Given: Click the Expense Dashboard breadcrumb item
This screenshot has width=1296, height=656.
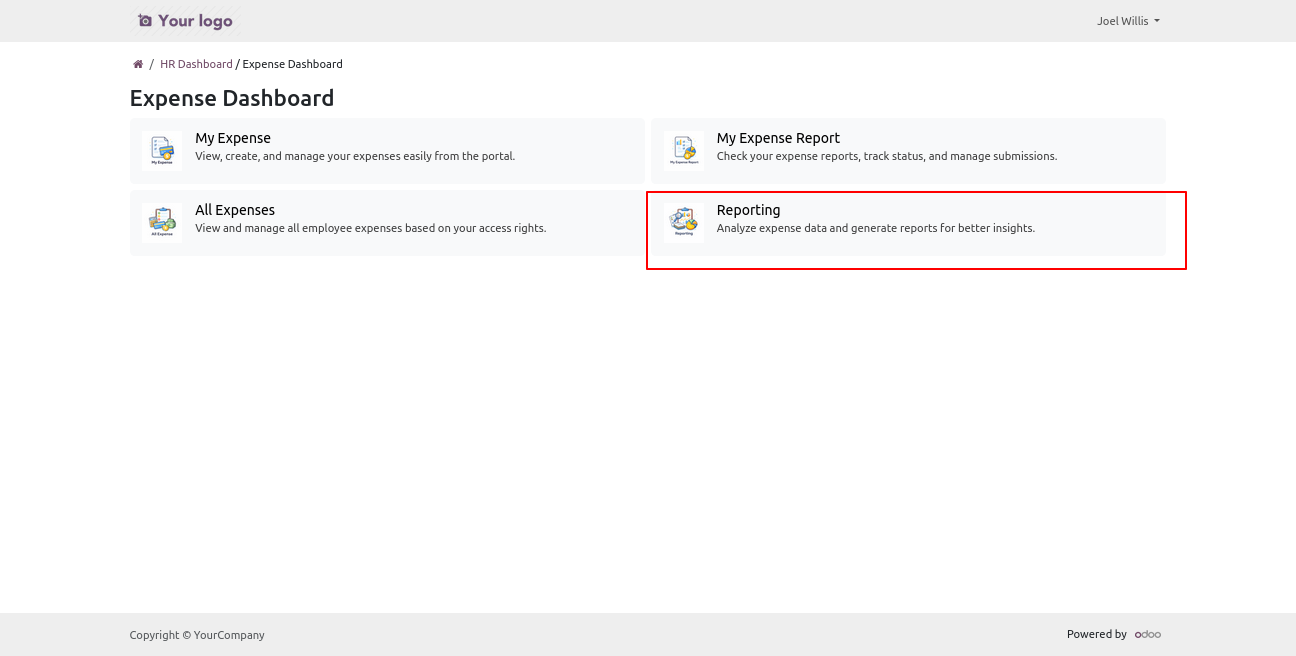Looking at the screenshot, I should pos(292,64).
